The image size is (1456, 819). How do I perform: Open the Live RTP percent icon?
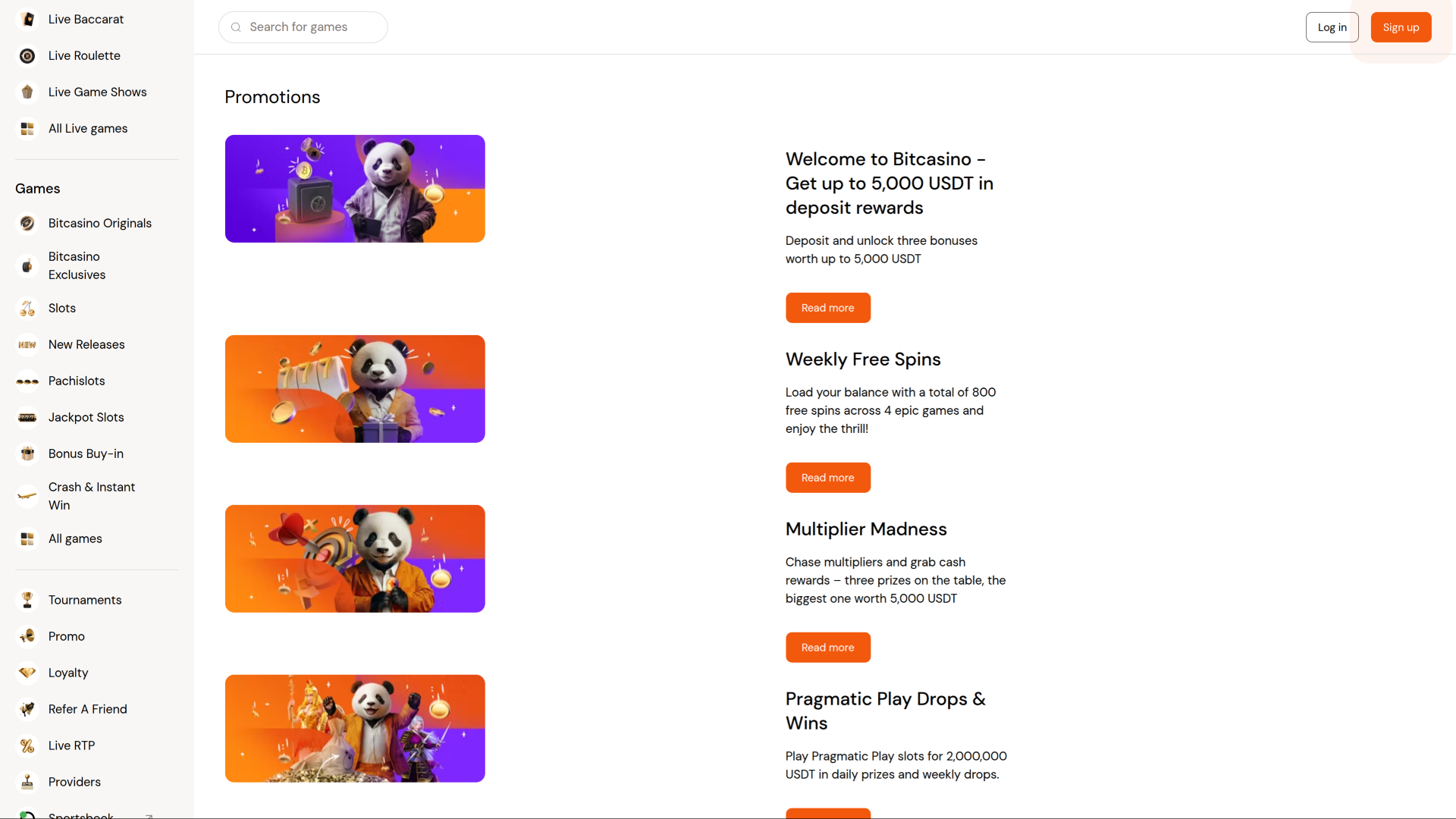27,745
